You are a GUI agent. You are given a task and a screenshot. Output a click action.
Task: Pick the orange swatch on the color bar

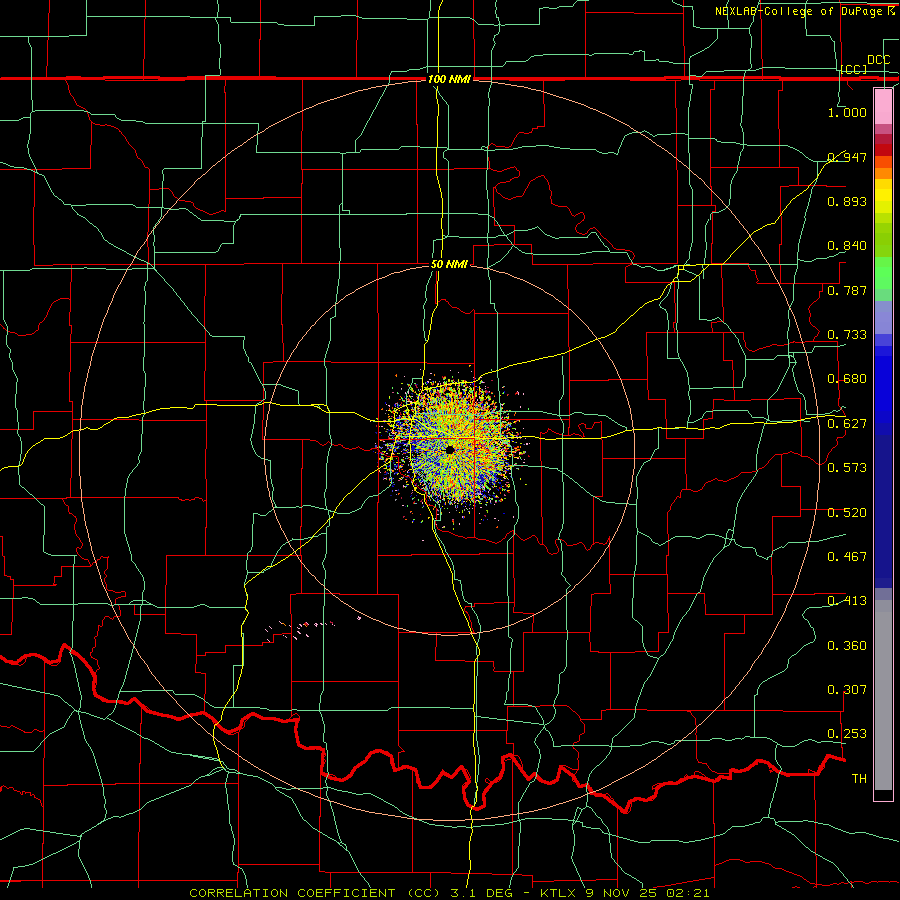tap(883, 173)
